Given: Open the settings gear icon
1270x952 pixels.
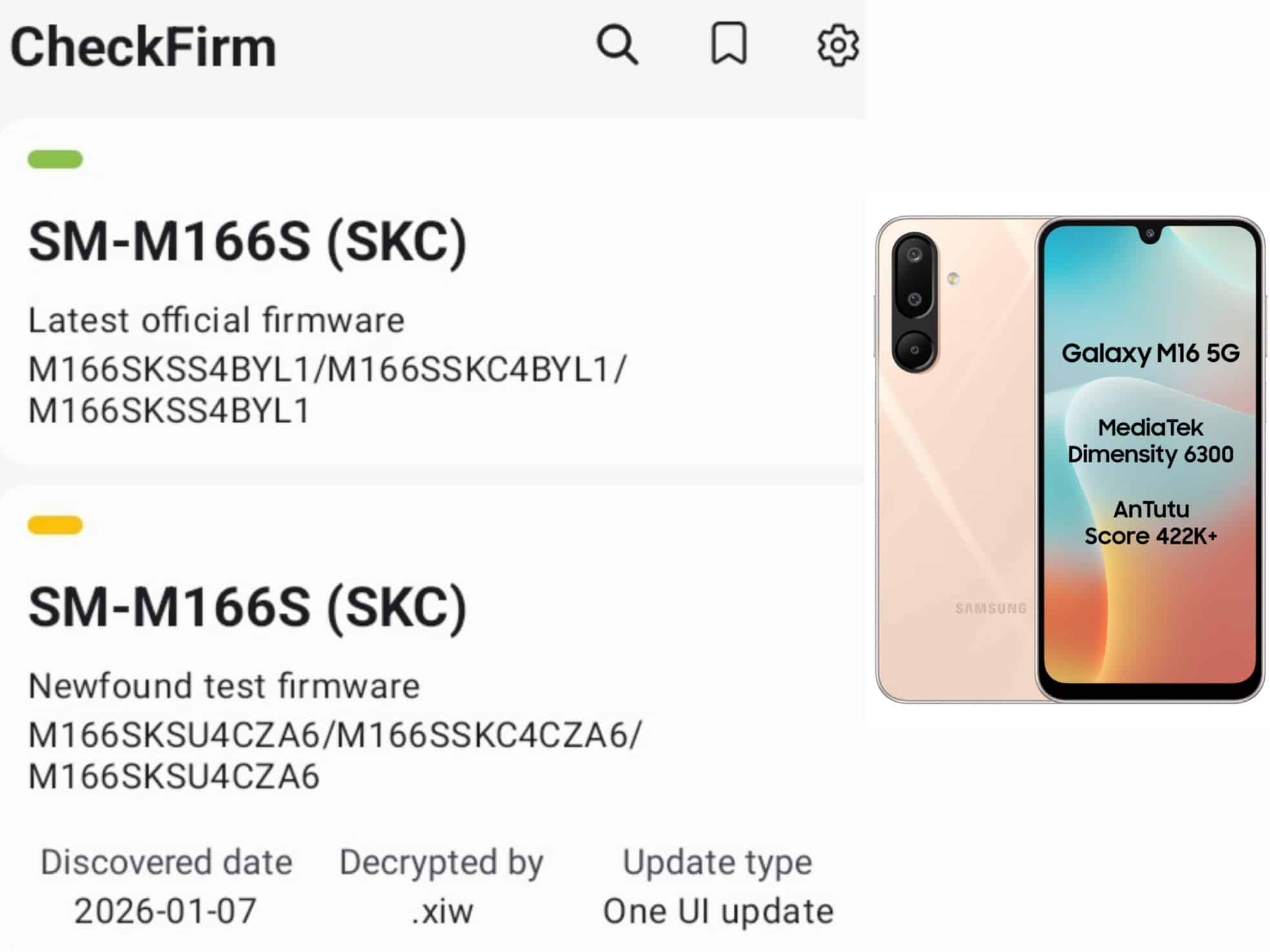Looking at the screenshot, I should coord(838,45).
